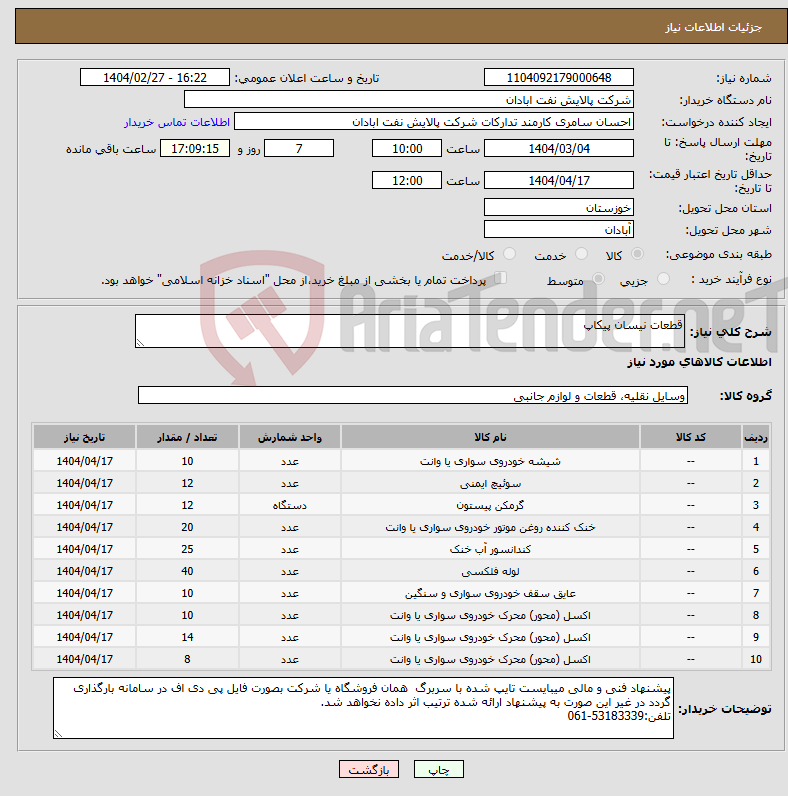
Task: Select the کالا radio button
Action: [637, 254]
